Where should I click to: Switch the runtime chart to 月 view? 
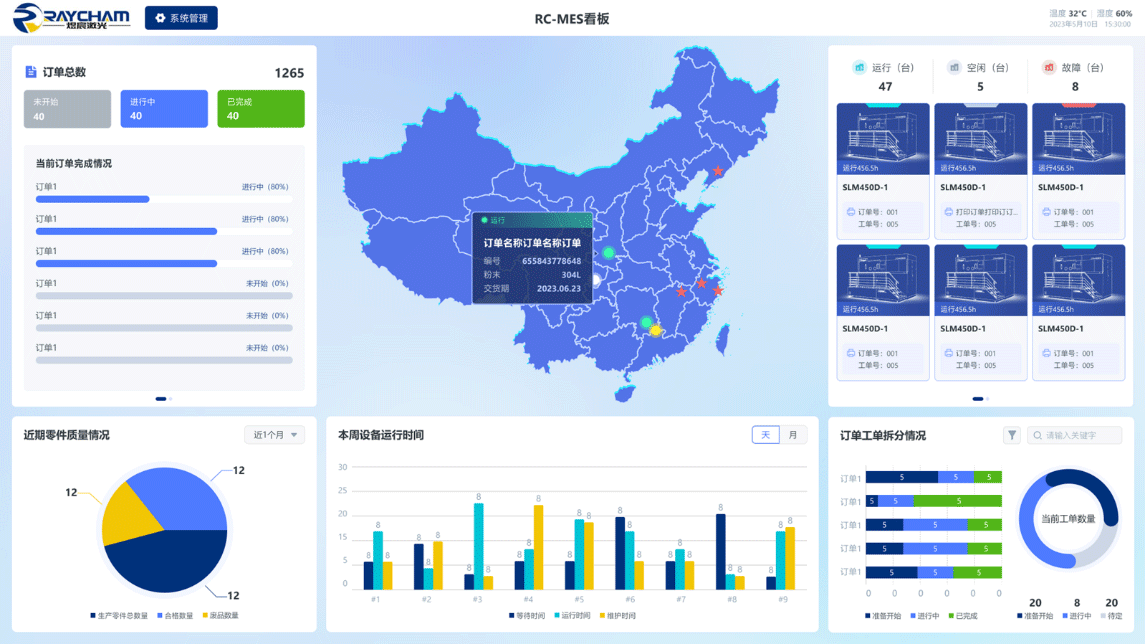tap(793, 435)
